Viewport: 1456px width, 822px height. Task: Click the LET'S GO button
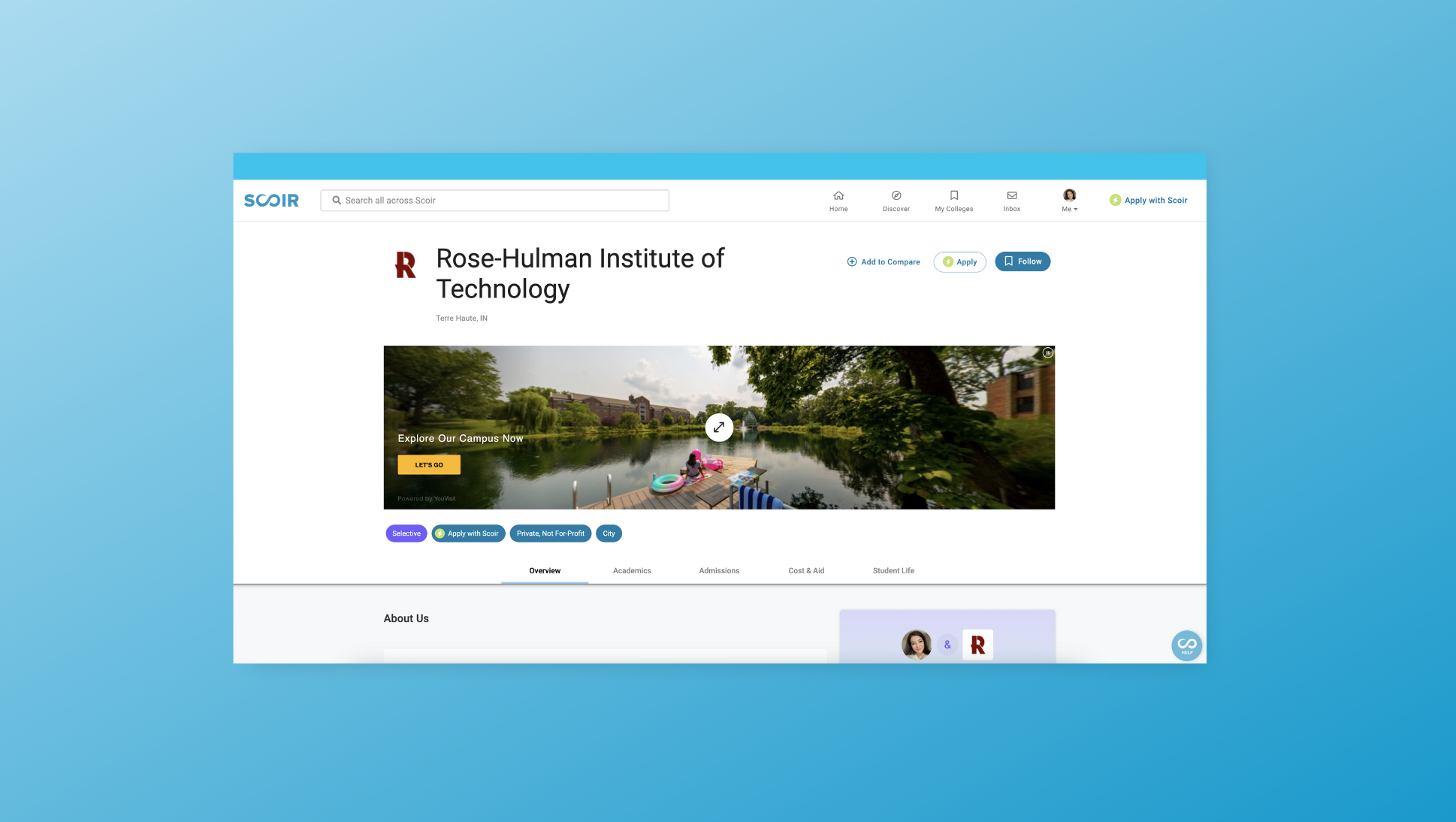pyautogui.click(x=429, y=465)
